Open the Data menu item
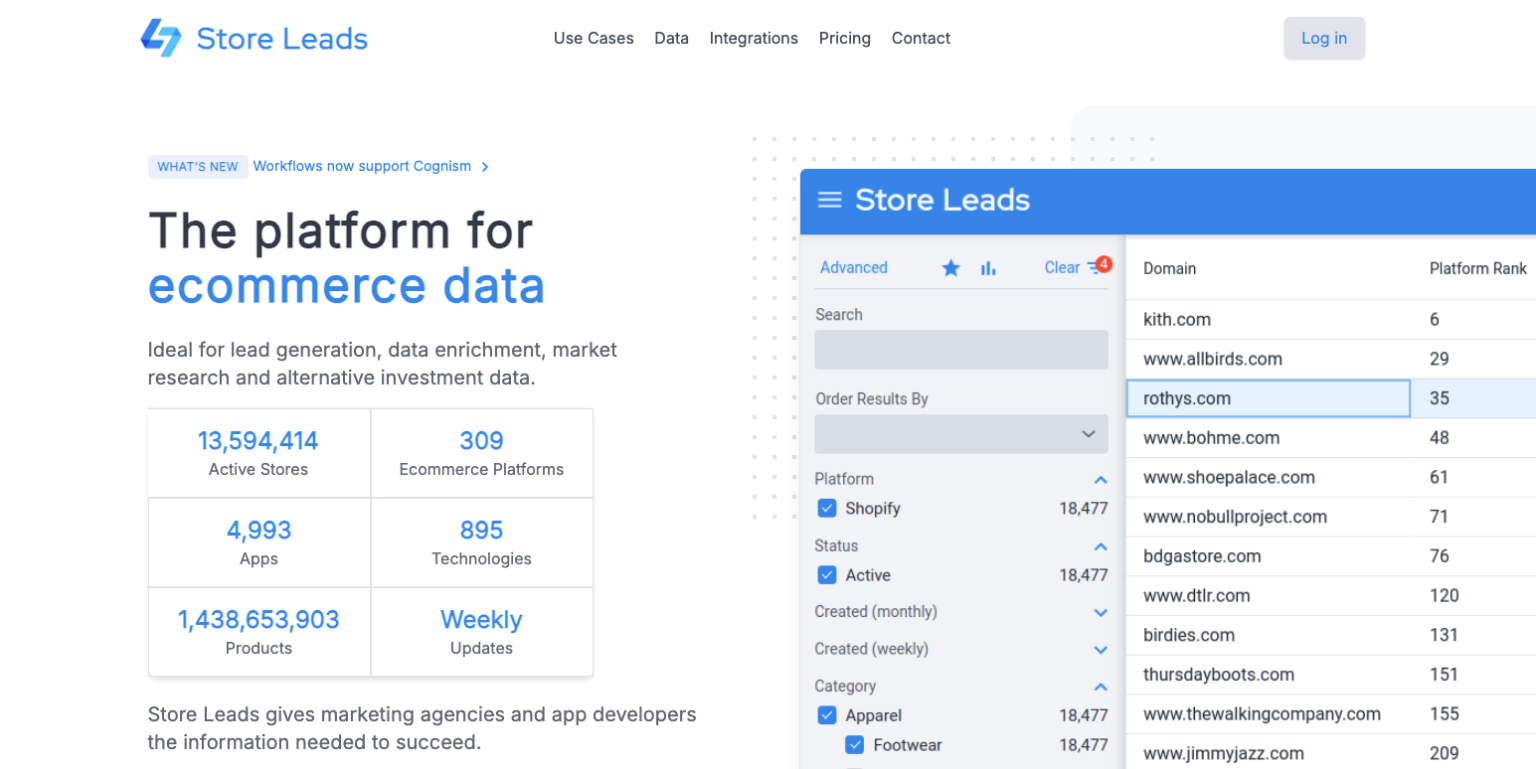 click(x=671, y=38)
